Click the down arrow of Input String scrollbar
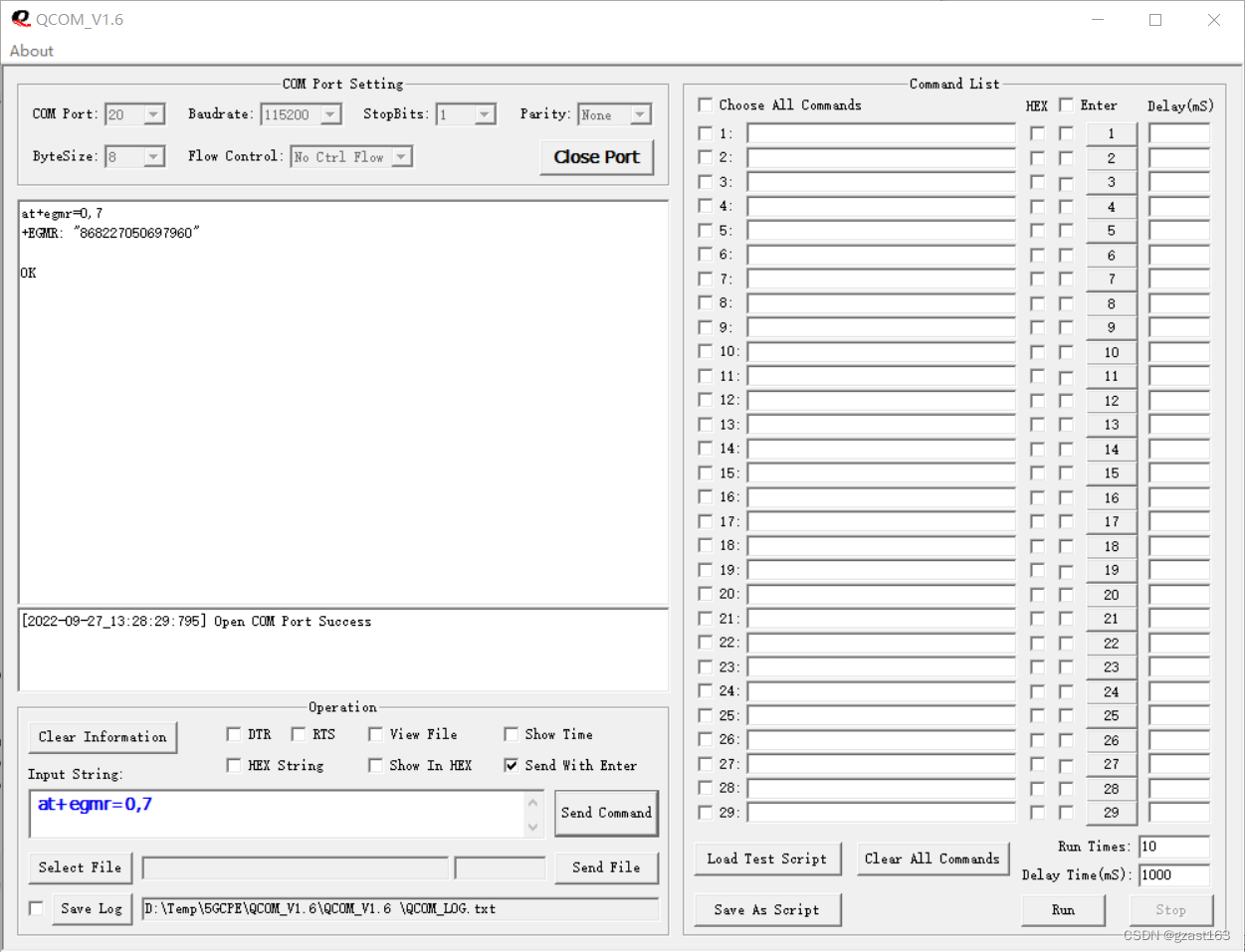Image resolution: width=1245 pixels, height=952 pixels. click(x=533, y=827)
